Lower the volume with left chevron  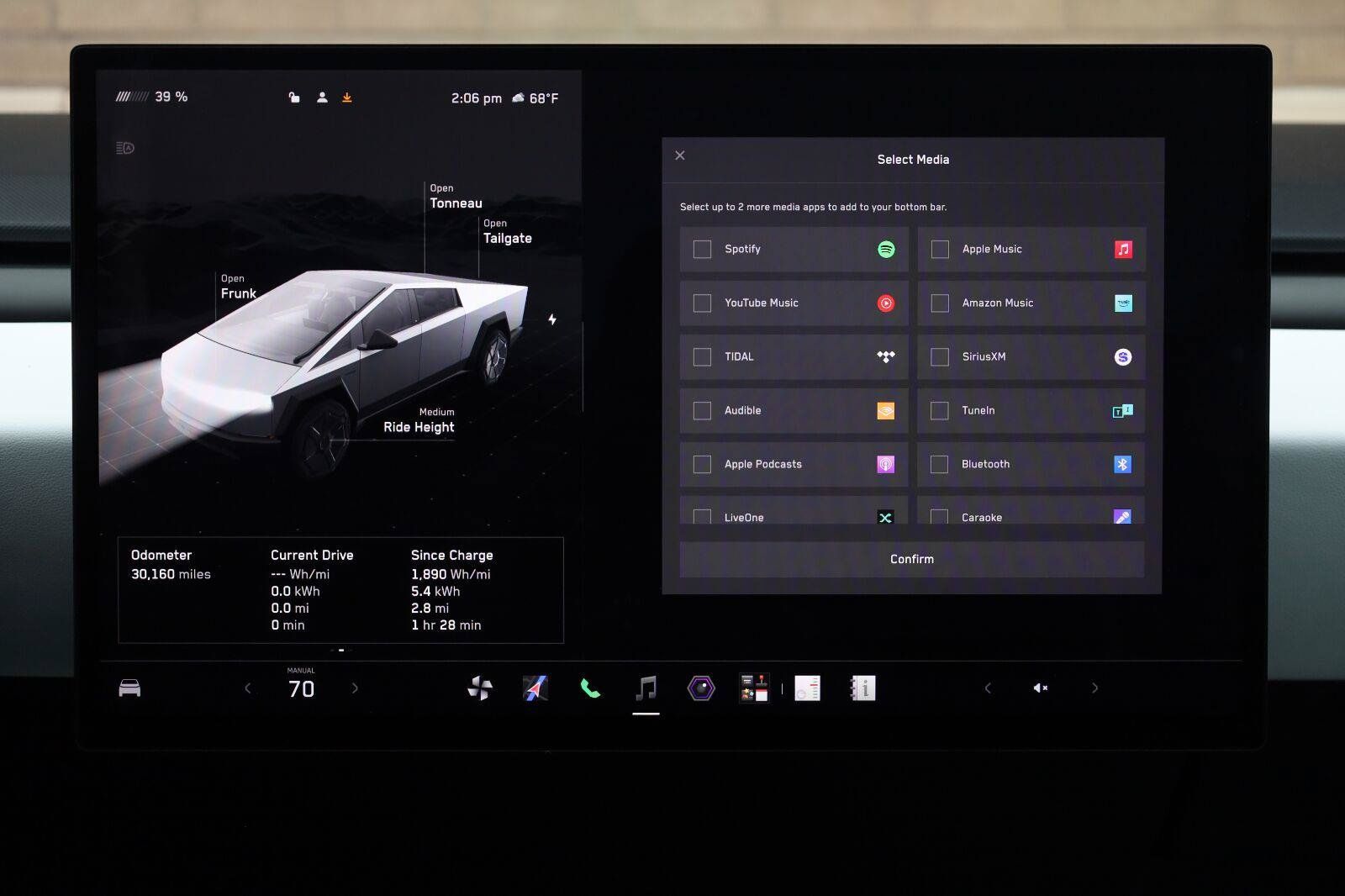pyautogui.click(x=988, y=688)
